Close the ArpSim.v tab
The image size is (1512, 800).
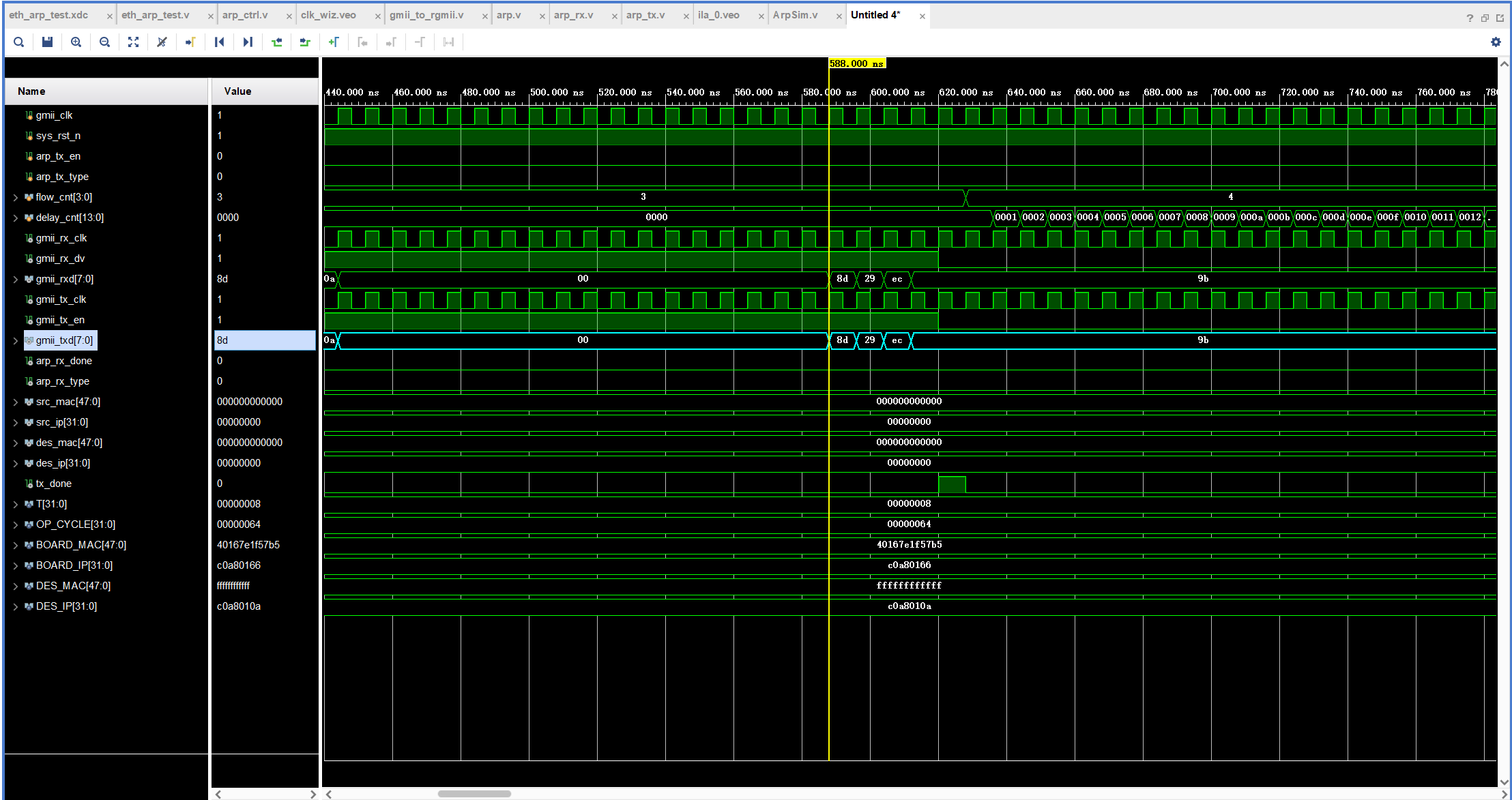coord(839,16)
